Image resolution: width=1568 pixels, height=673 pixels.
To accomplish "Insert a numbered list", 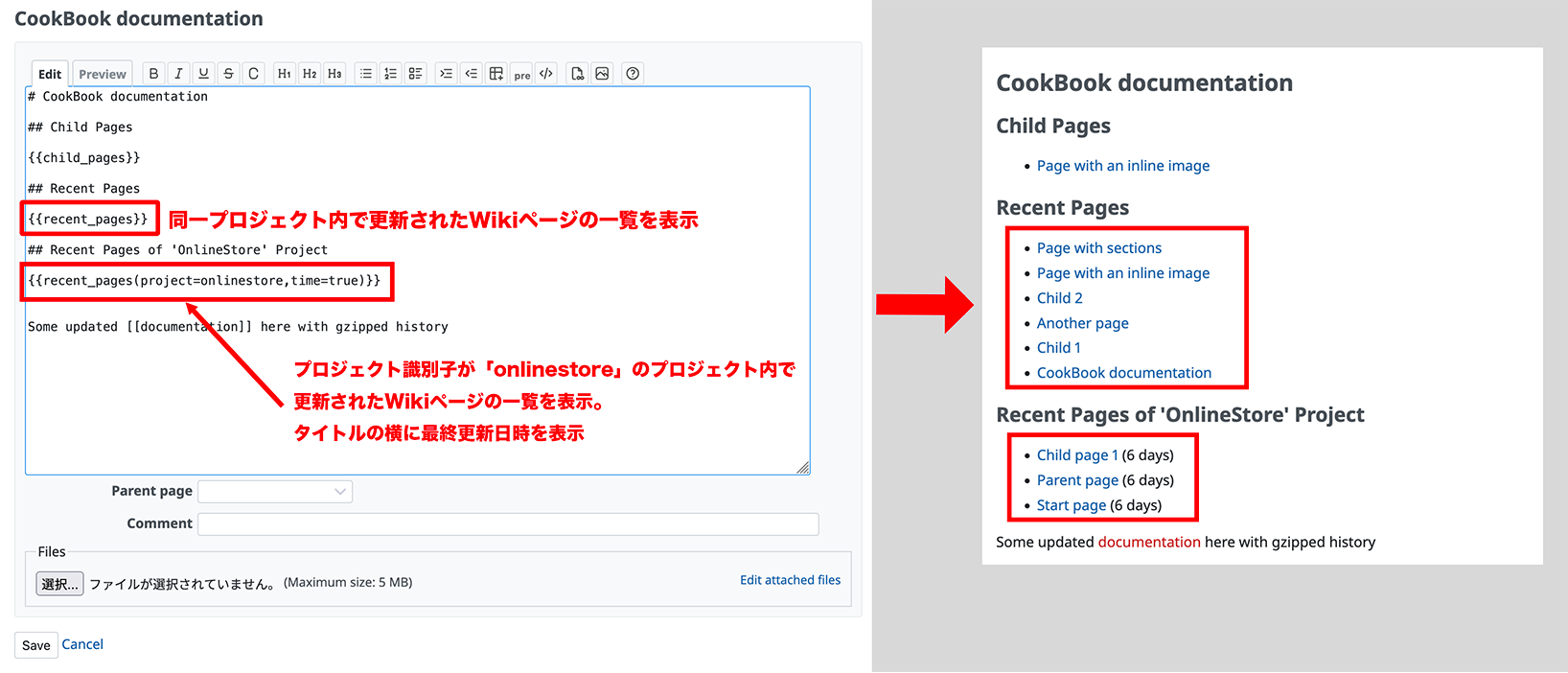I will pos(390,74).
